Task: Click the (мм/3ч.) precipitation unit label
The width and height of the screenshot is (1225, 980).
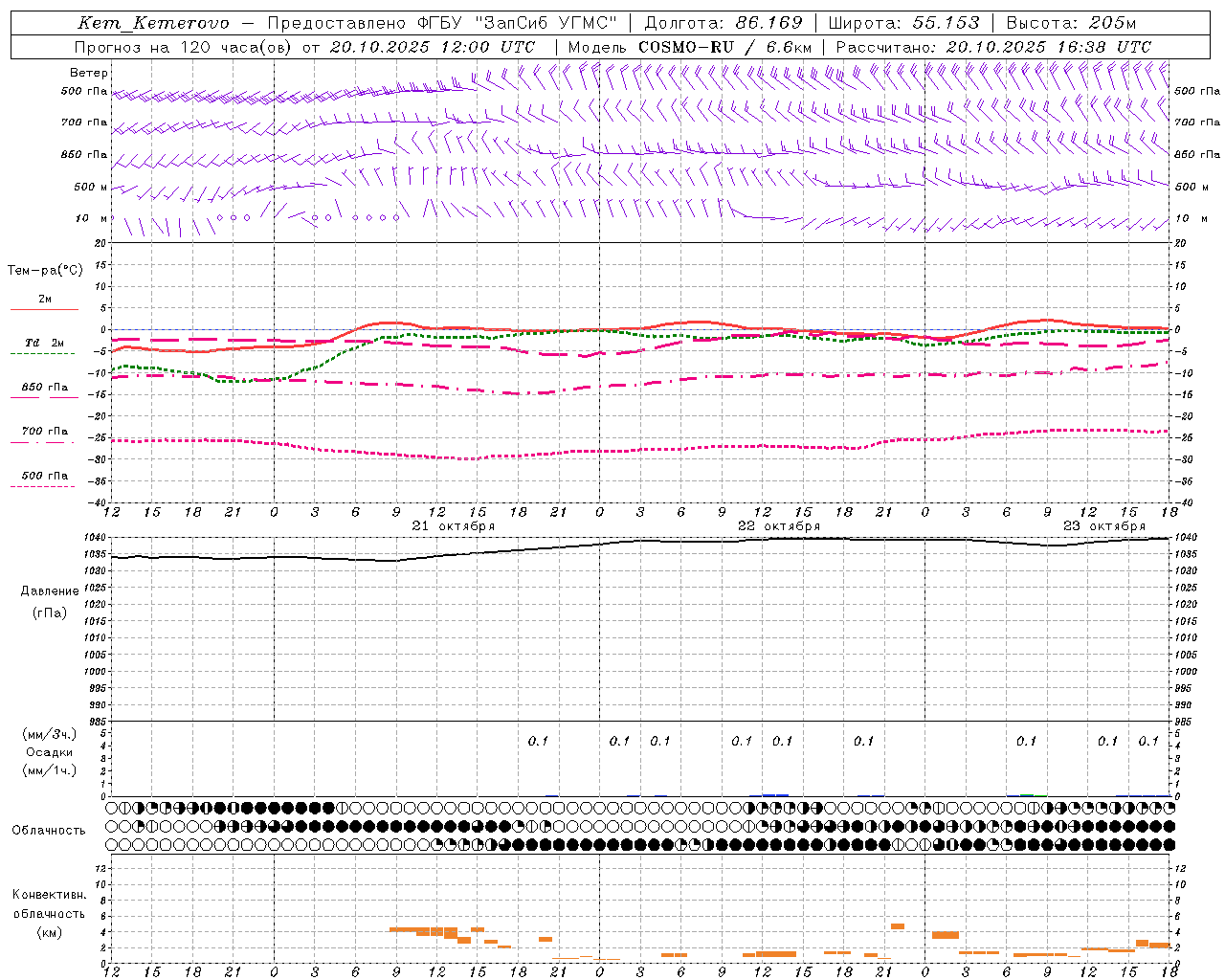Action: click(x=50, y=735)
